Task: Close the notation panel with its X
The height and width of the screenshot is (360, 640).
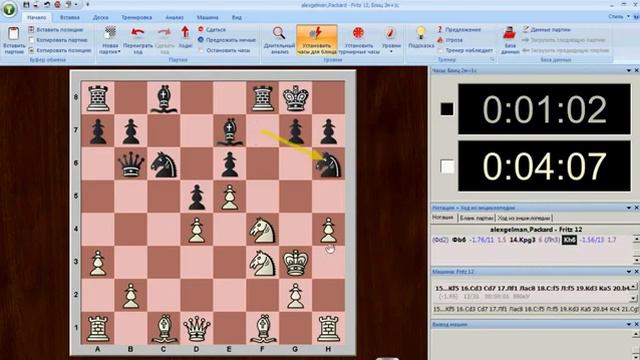Action: (x=636, y=208)
